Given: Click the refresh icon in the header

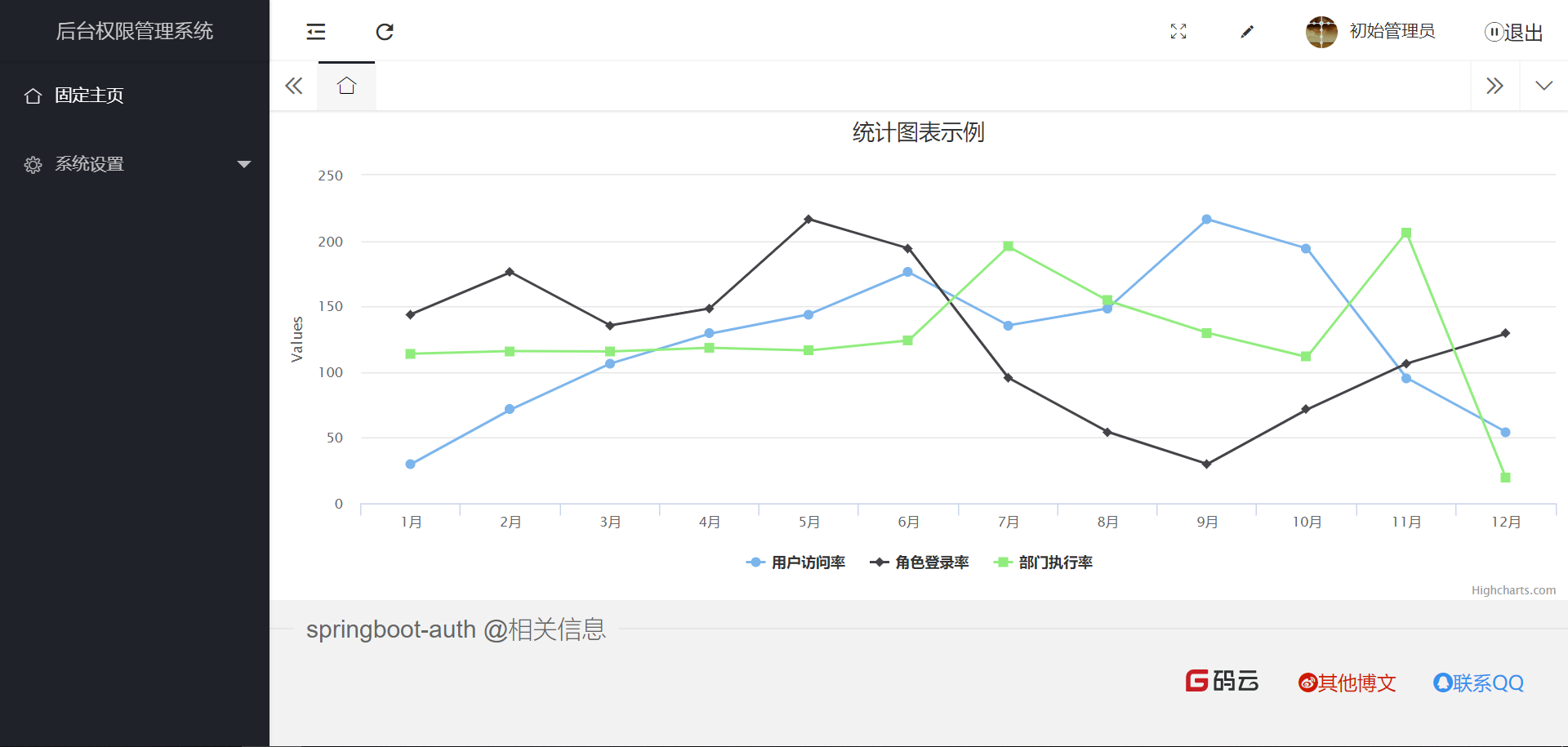Looking at the screenshot, I should click(x=385, y=32).
